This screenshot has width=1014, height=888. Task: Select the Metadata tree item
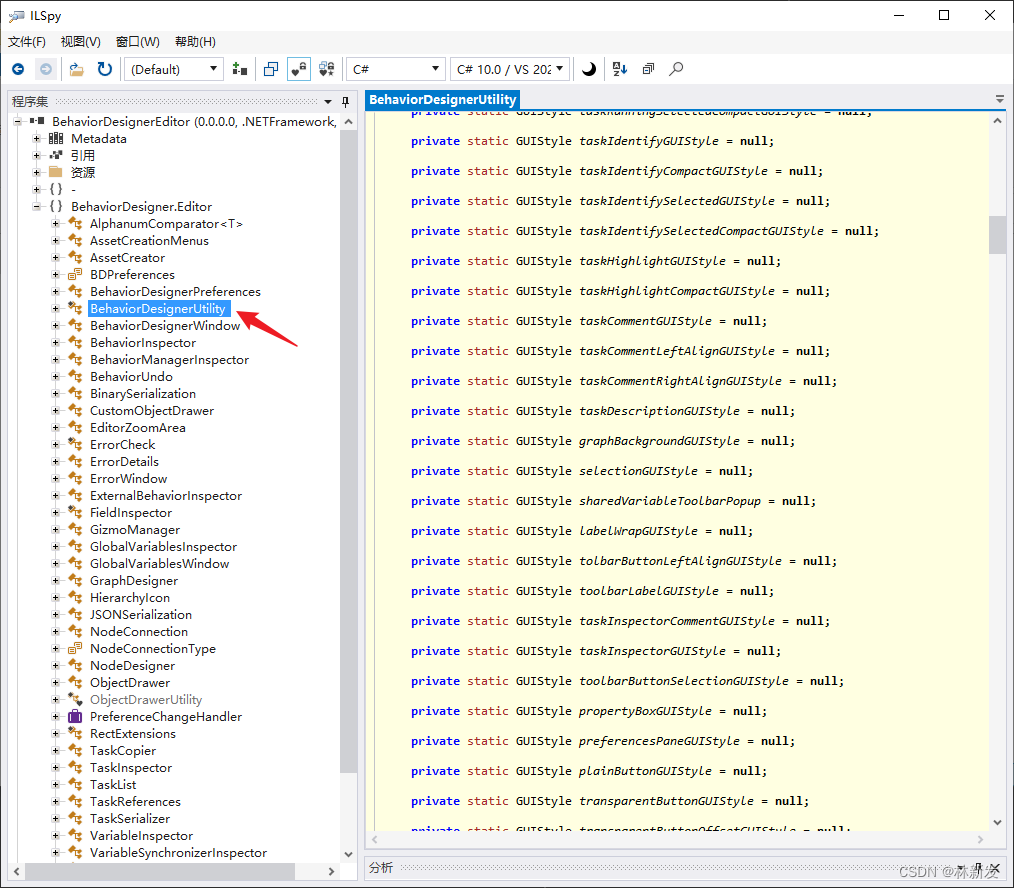click(x=98, y=138)
